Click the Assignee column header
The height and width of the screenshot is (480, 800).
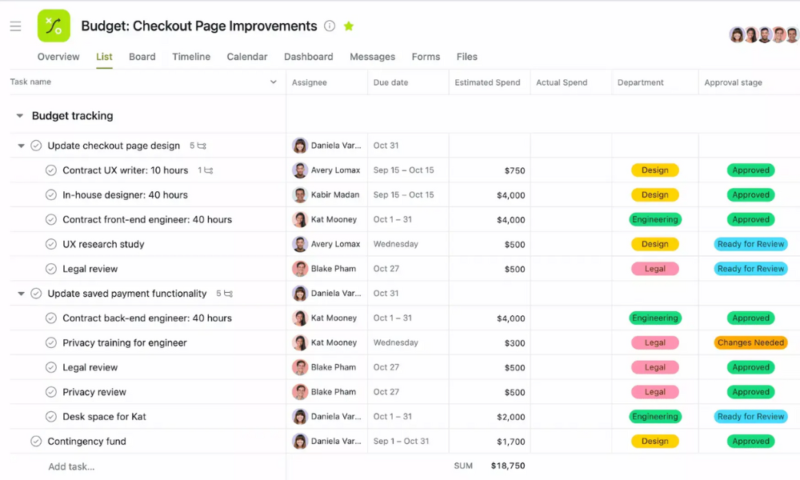coord(309,82)
